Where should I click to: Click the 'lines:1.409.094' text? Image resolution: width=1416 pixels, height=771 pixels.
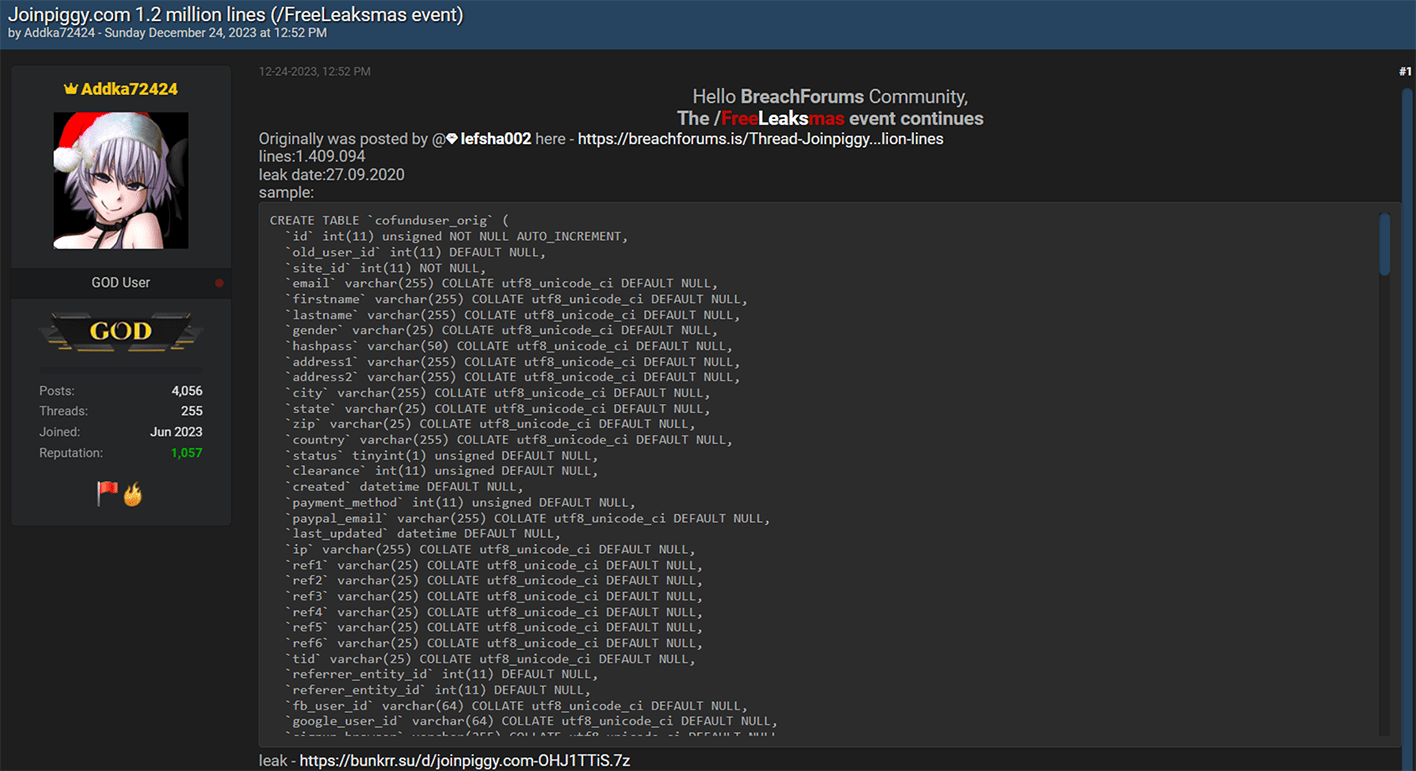pyautogui.click(x=312, y=157)
